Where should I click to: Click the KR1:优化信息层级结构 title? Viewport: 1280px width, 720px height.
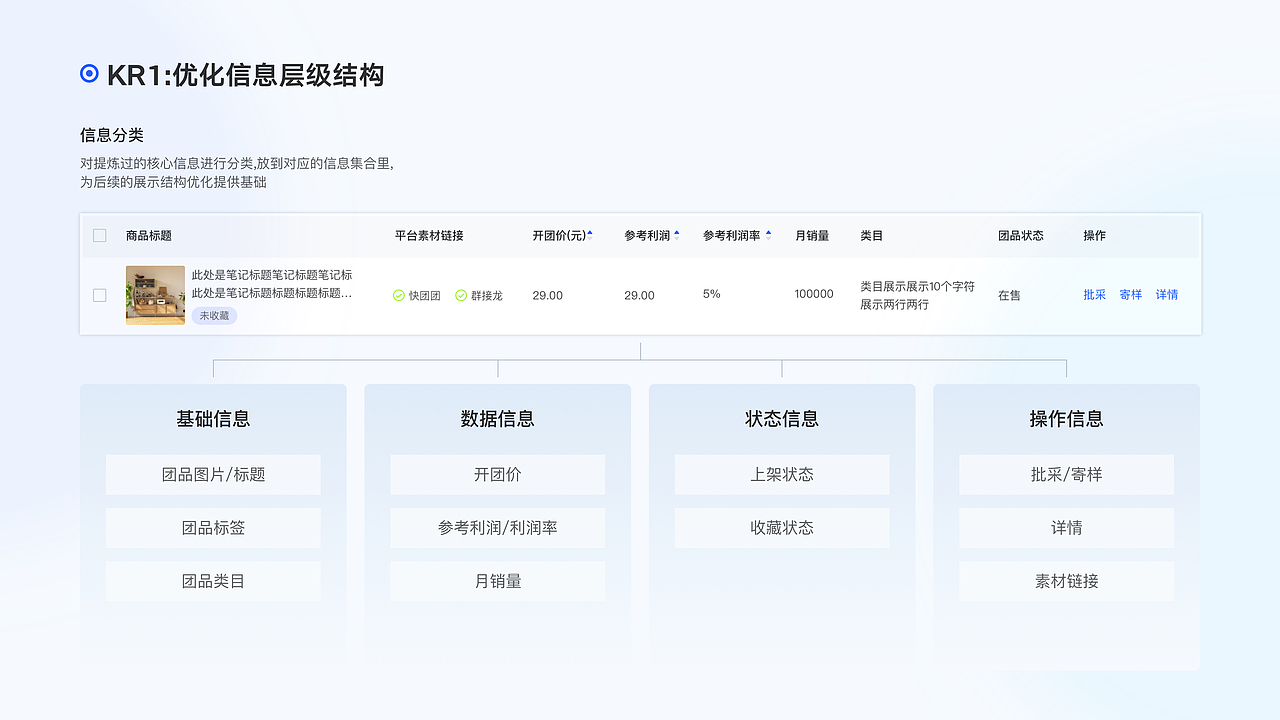(246, 74)
